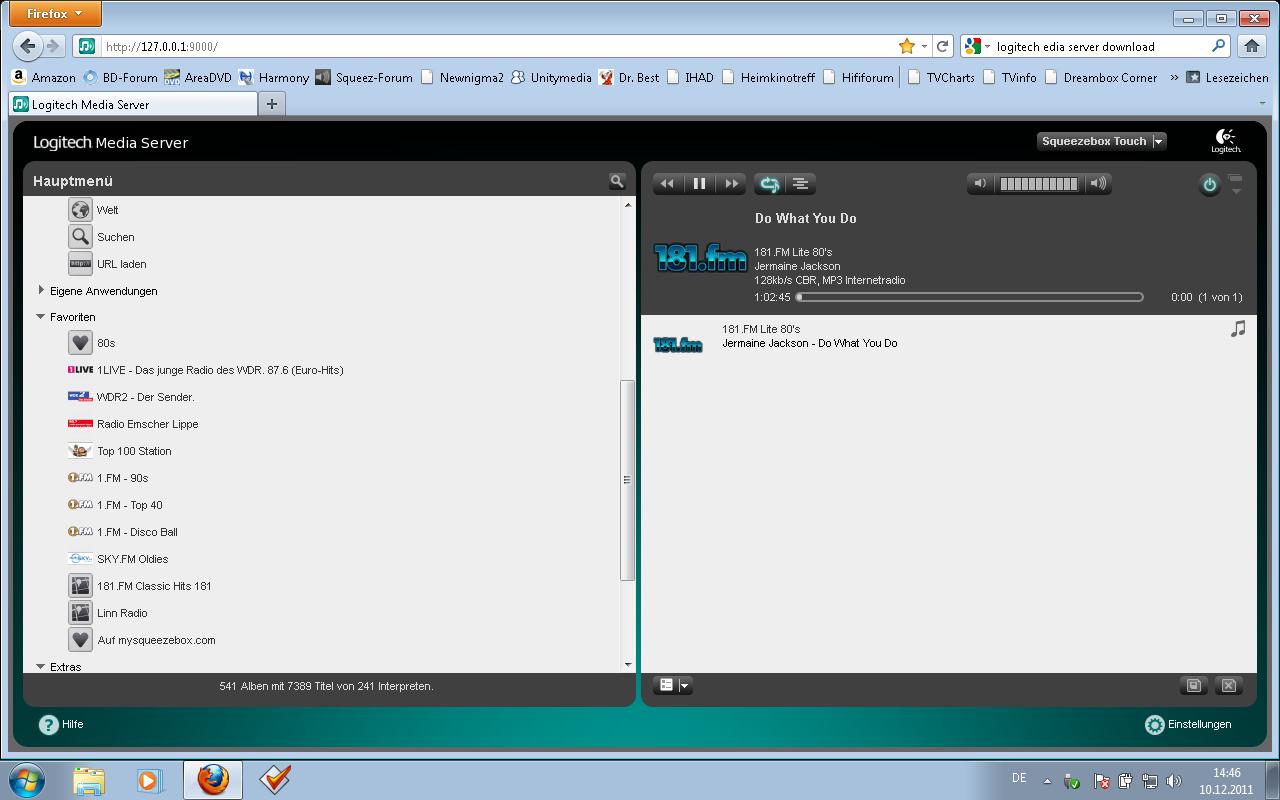Viewport: 1280px width, 800px height.
Task: Open the Suchen search item
Action: coord(115,237)
